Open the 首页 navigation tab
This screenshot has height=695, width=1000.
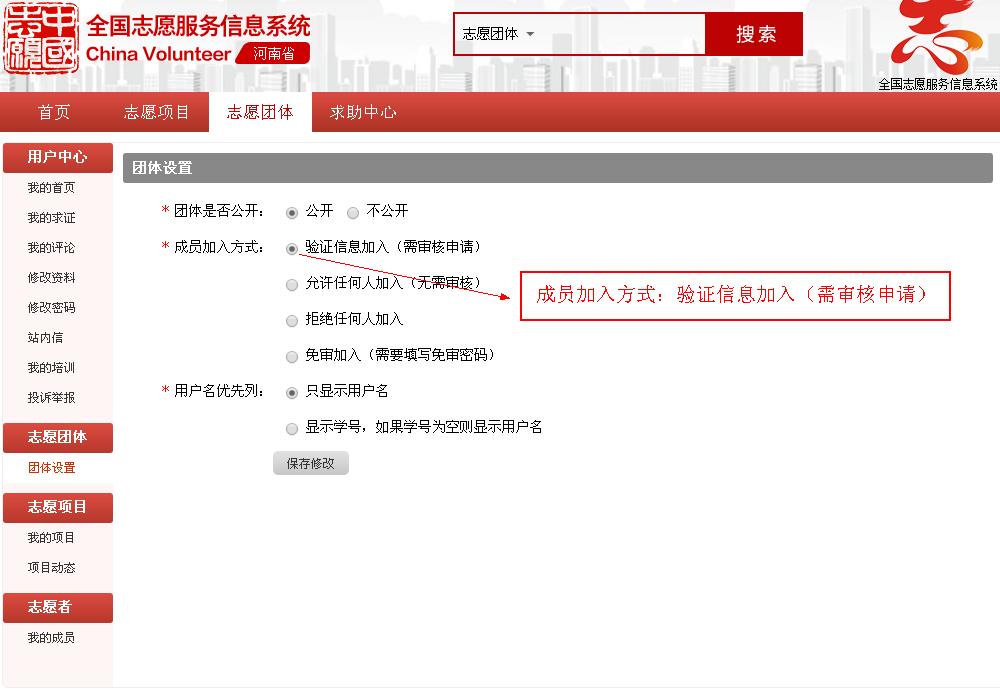54,112
